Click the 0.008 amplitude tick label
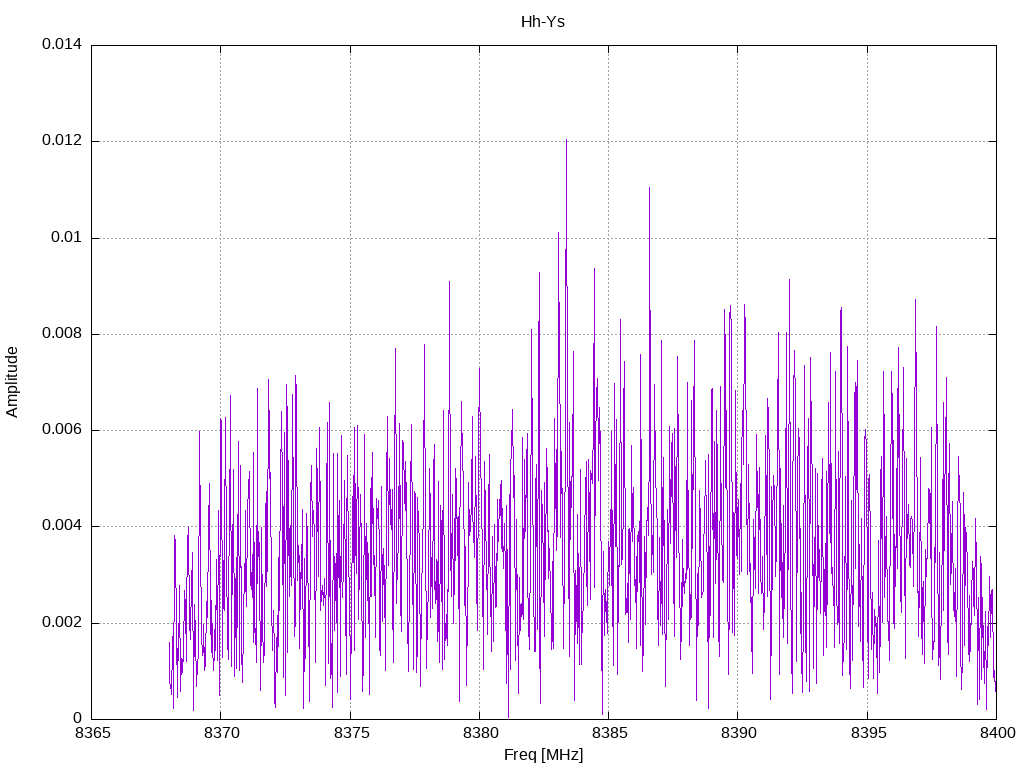The image size is (1024, 768). point(61,334)
